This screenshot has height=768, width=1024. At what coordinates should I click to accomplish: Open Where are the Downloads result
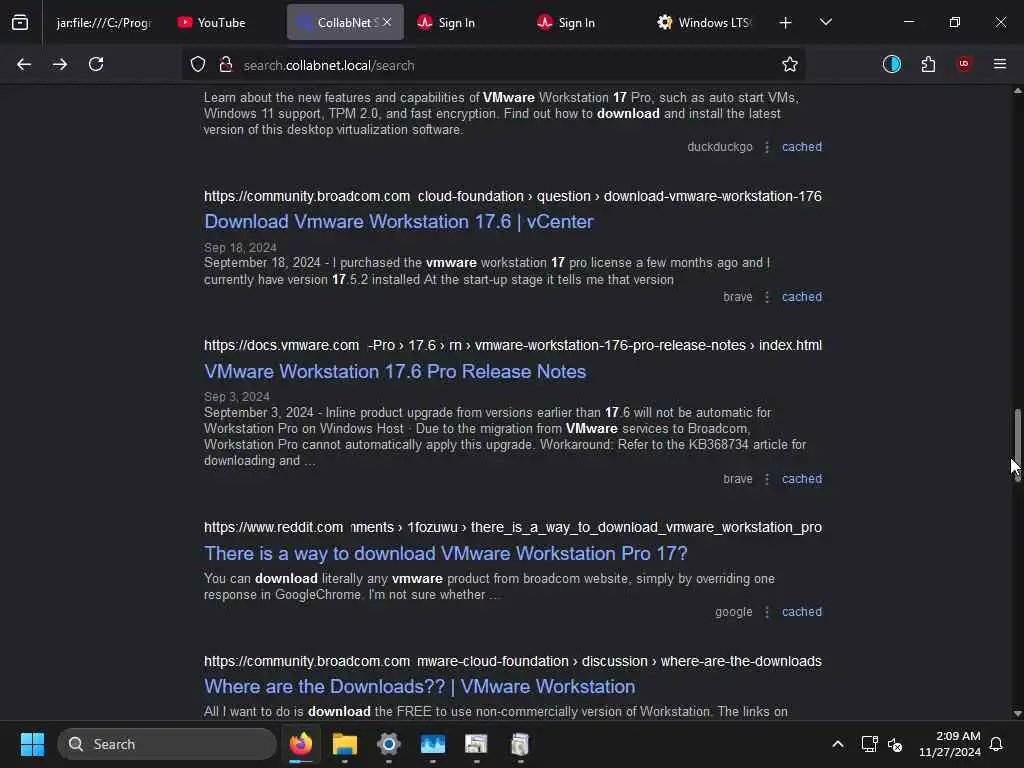[419, 687]
